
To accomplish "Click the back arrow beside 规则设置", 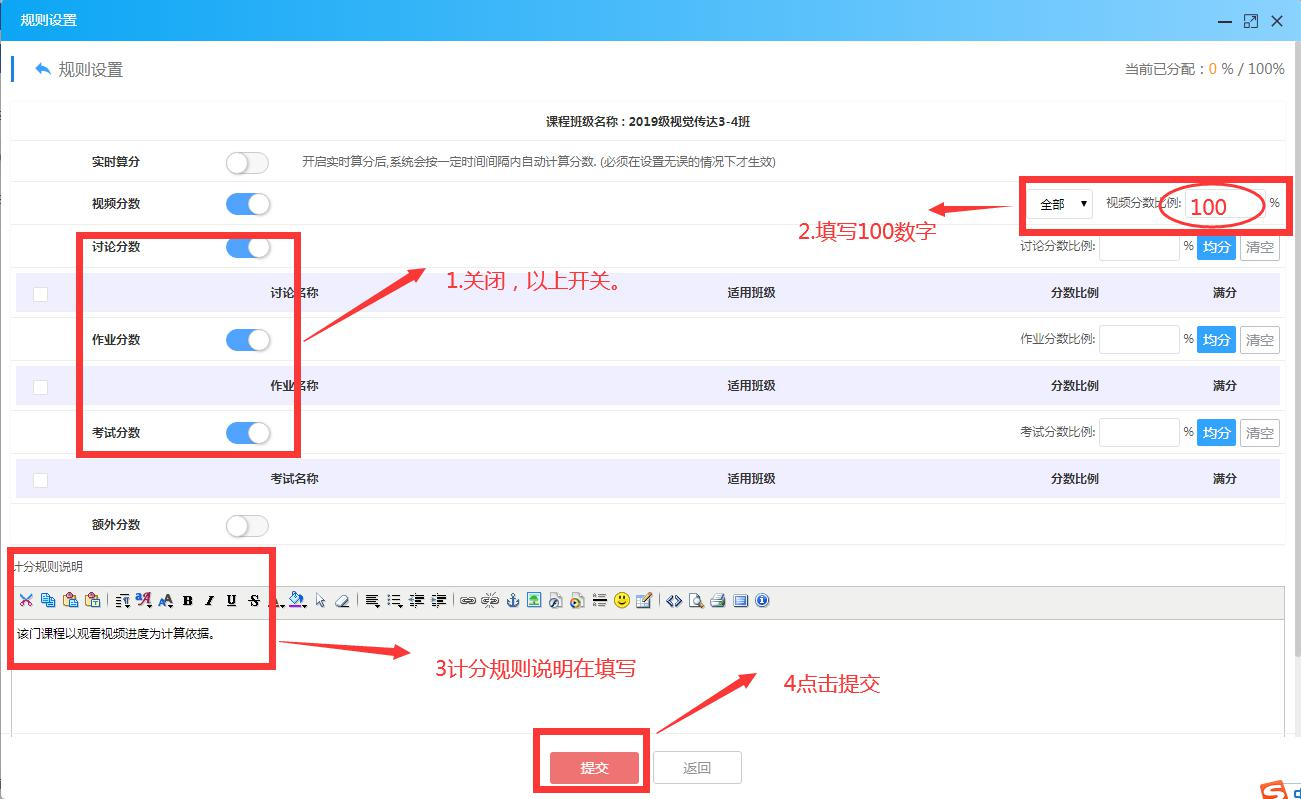I will tap(42, 69).
